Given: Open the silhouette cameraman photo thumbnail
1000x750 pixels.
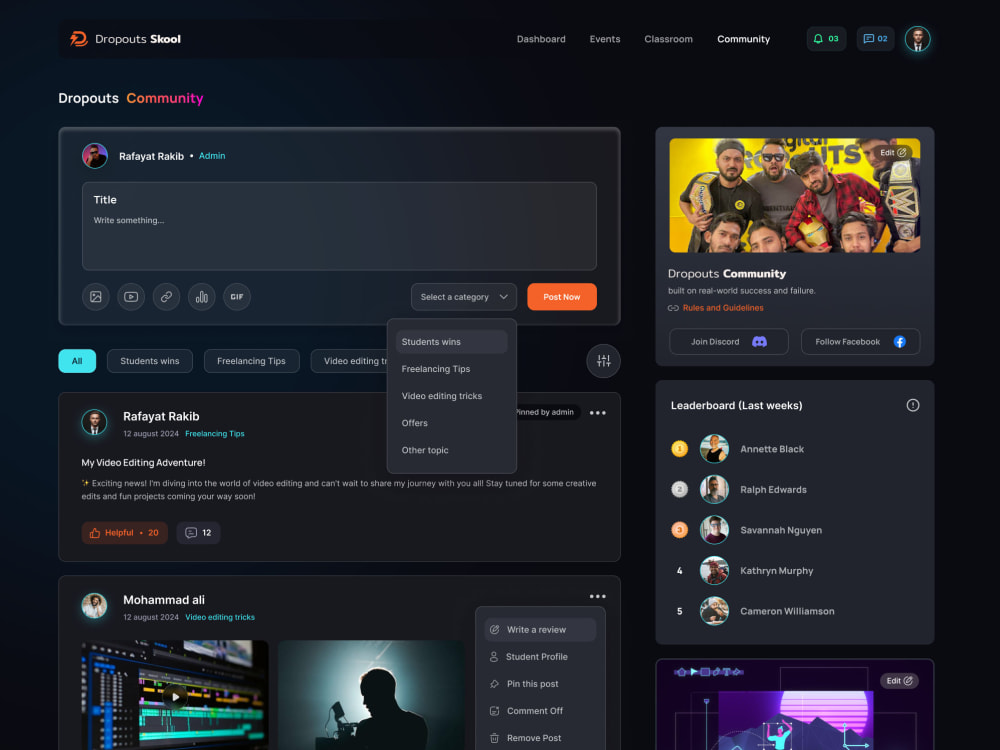Looking at the screenshot, I should tap(371, 695).
